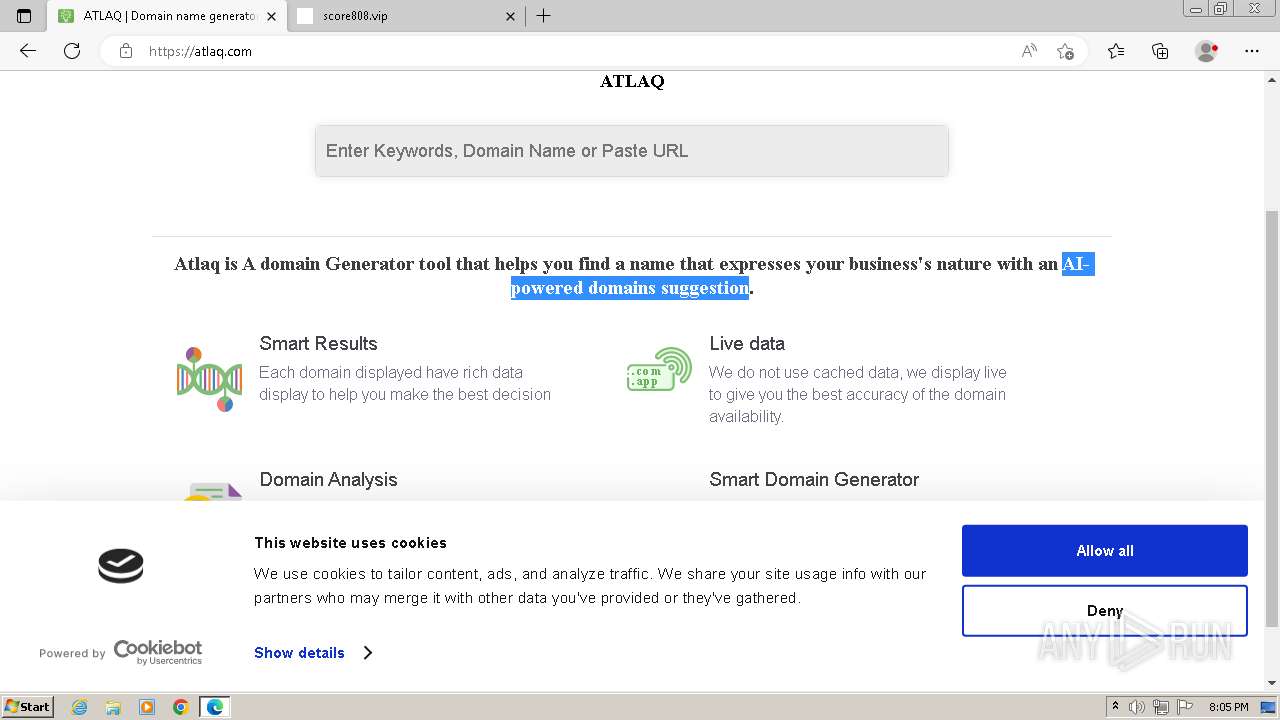Viewport: 1280px width, 720px height.
Task: Show hidden system tray icons
Action: click(x=1115, y=707)
